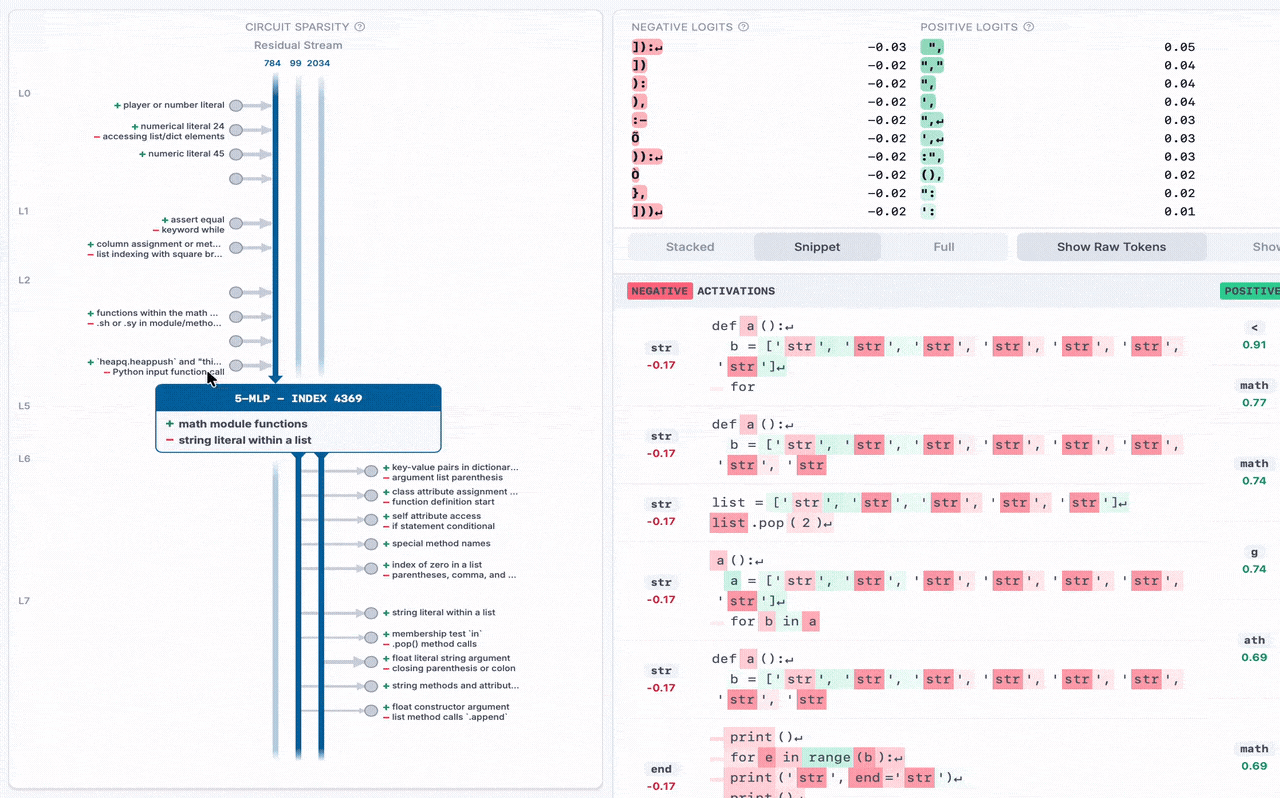Switch to the Stacked view tab
Image resolution: width=1280 pixels, height=798 pixels.
(690, 247)
